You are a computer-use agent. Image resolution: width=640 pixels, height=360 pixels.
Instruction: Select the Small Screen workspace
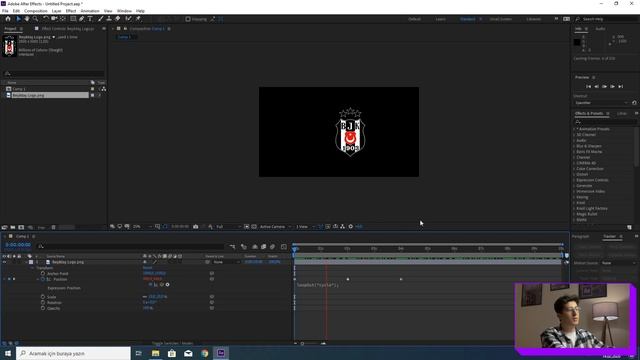[x=500, y=19]
